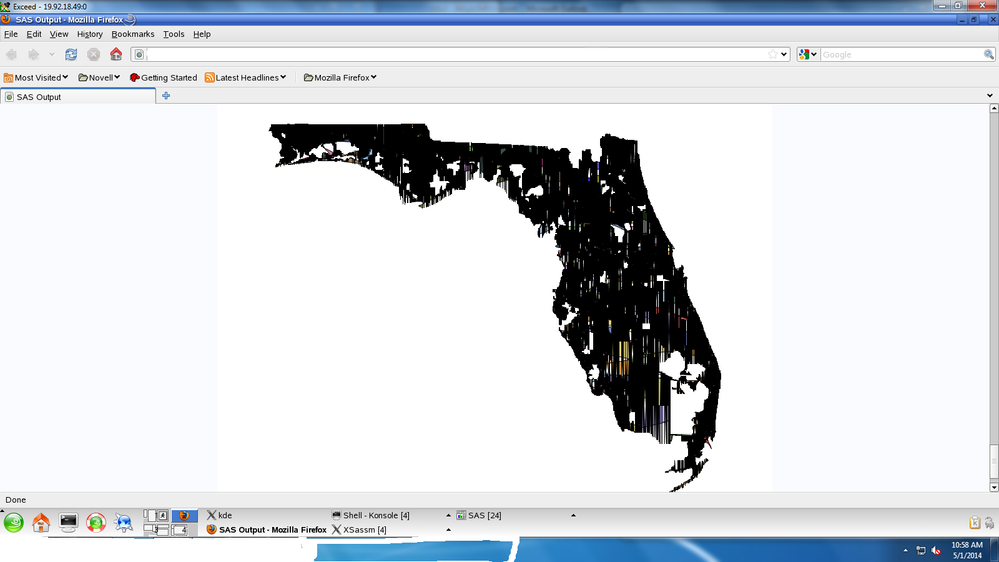Open the Windows volume tray icon
This screenshot has height=562, width=999.
coord(937,550)
